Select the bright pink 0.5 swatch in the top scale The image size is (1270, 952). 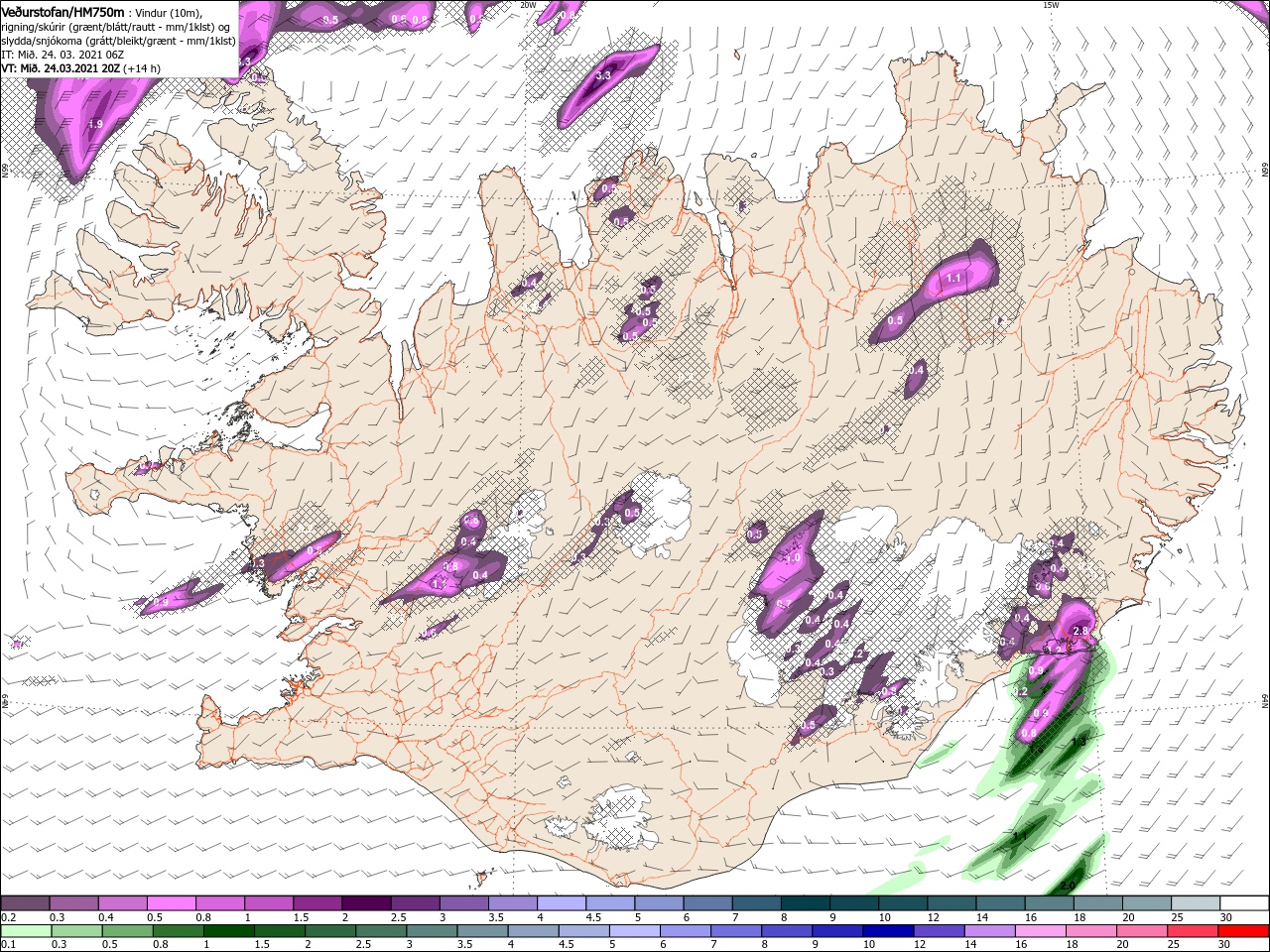click(172, 903)
